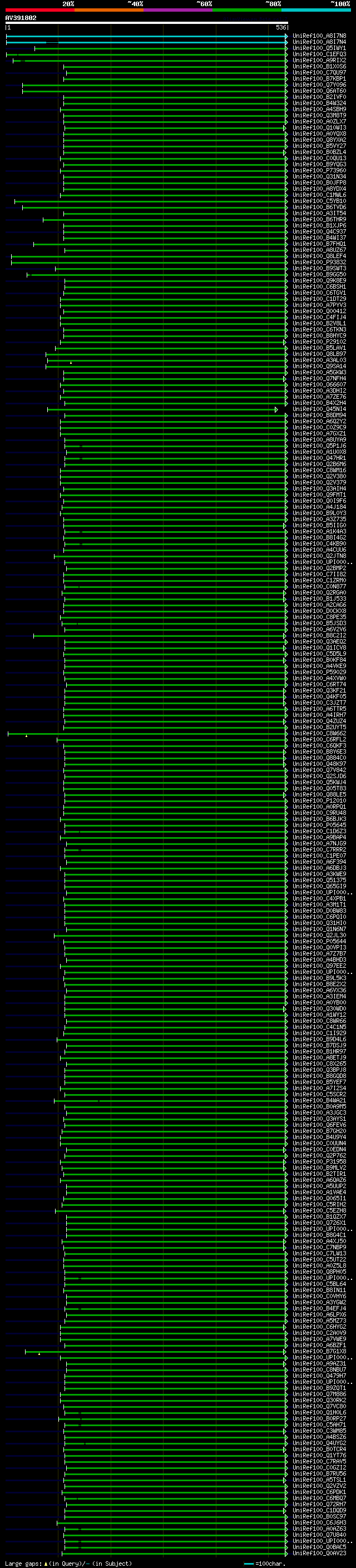This screenshot has height=1568, width=356.
Task: Select hit label UniRef100_B6THR9
Action: (319, 219)
